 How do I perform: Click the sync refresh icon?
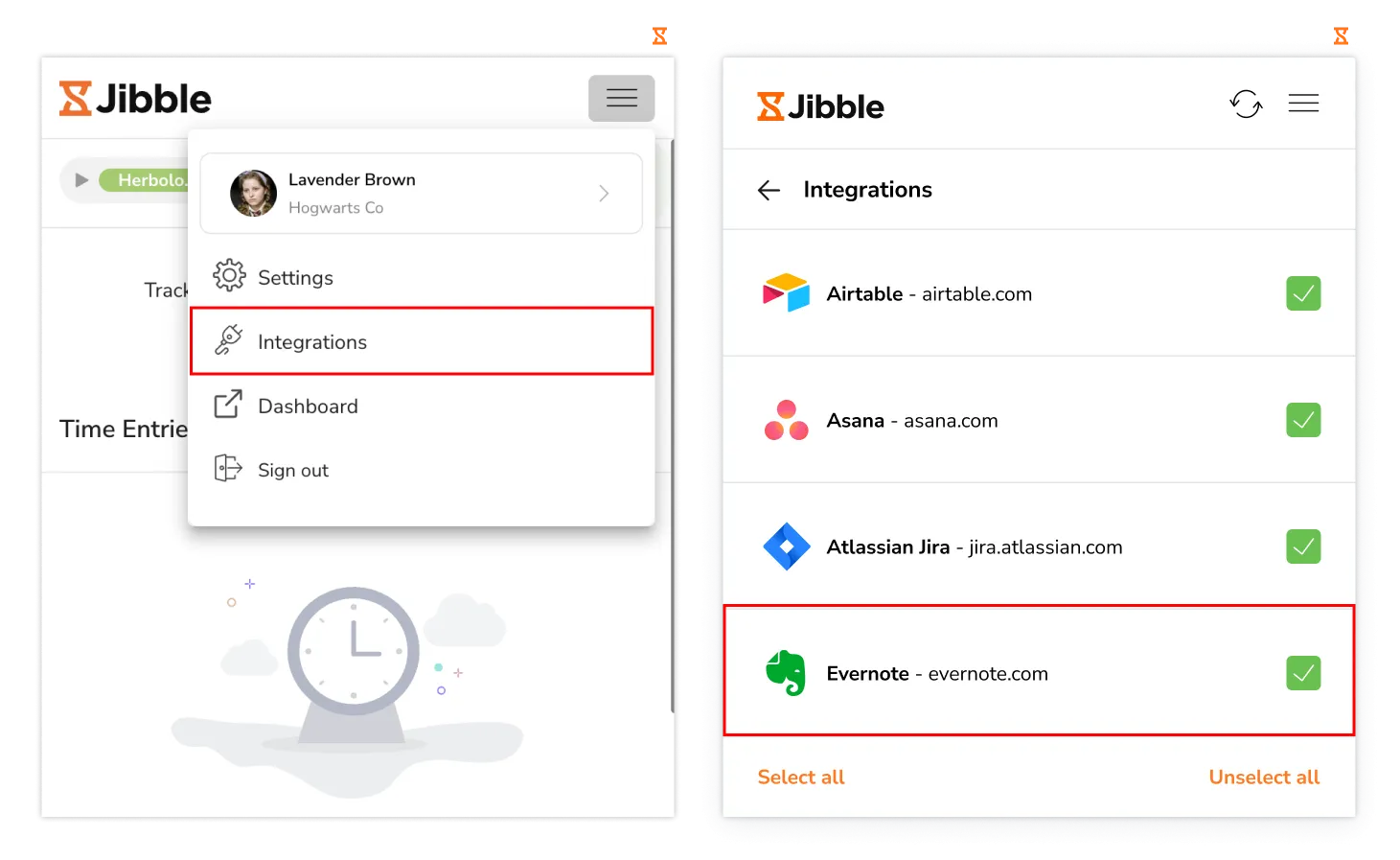1246,104
